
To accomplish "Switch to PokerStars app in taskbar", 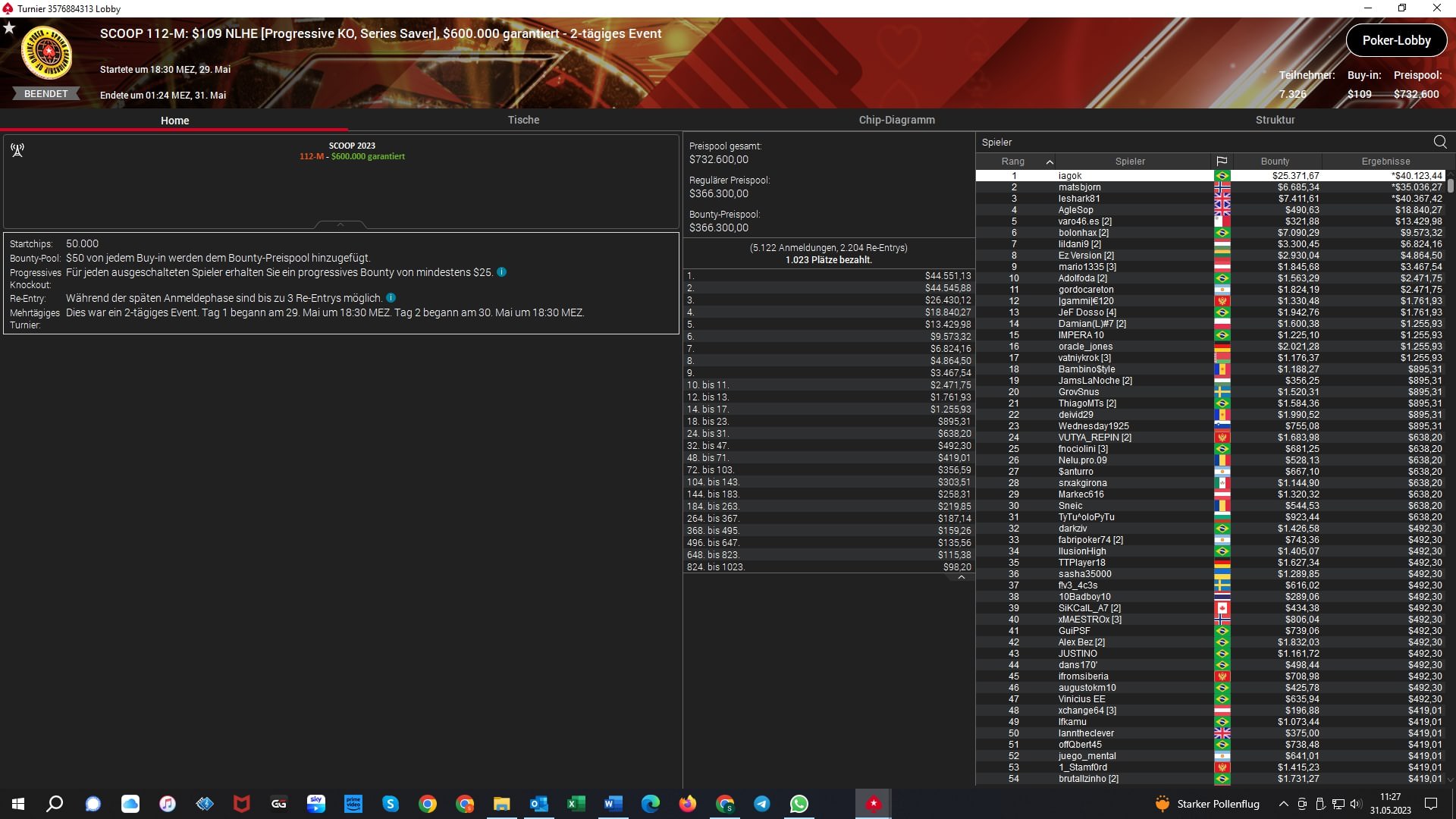I will point(874,804).
